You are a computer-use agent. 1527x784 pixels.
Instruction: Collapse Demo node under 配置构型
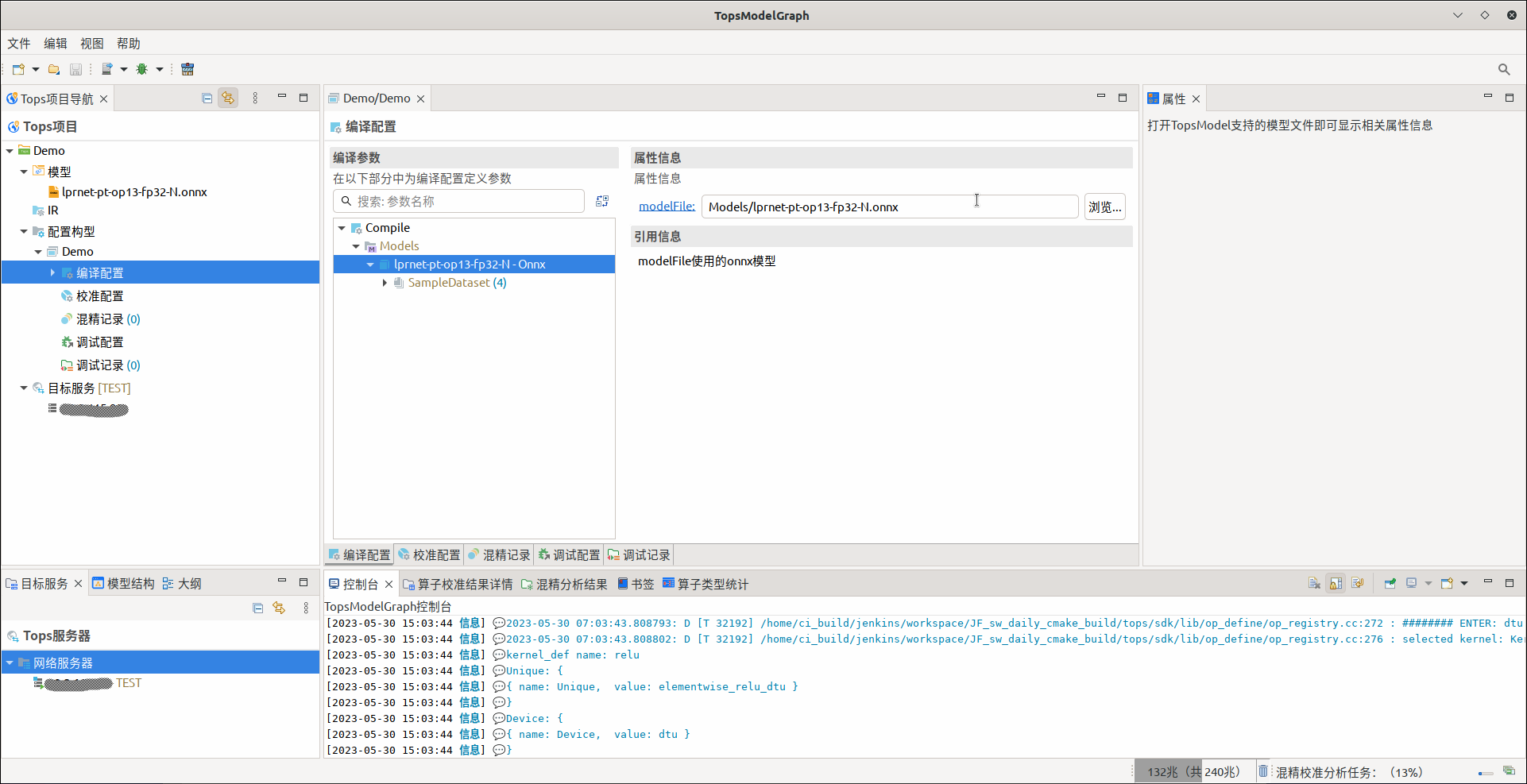coord(38,251)
